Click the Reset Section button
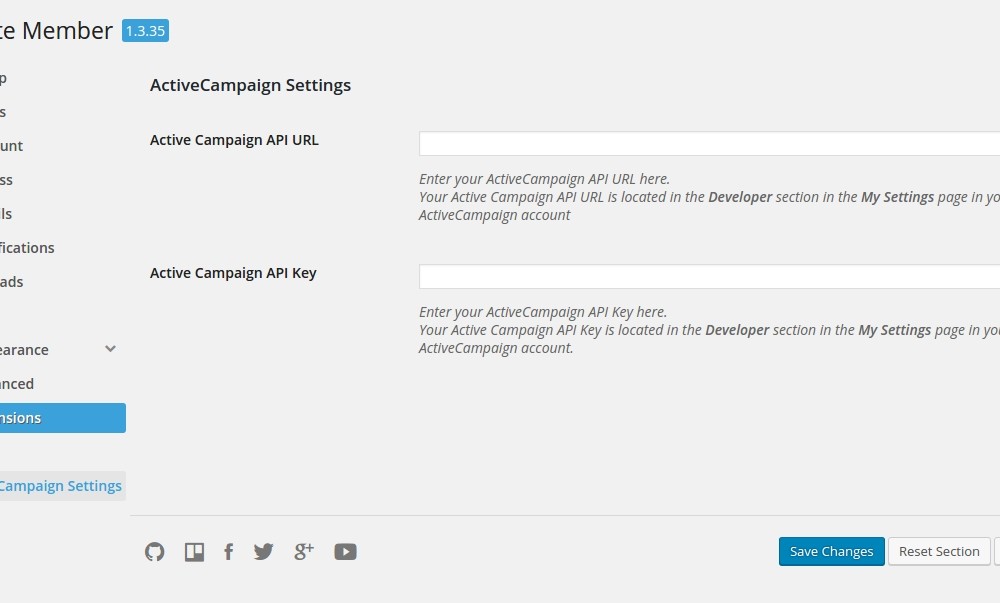Image resolution: width=1000 pixels, height=603 pixels. [939, 551]
